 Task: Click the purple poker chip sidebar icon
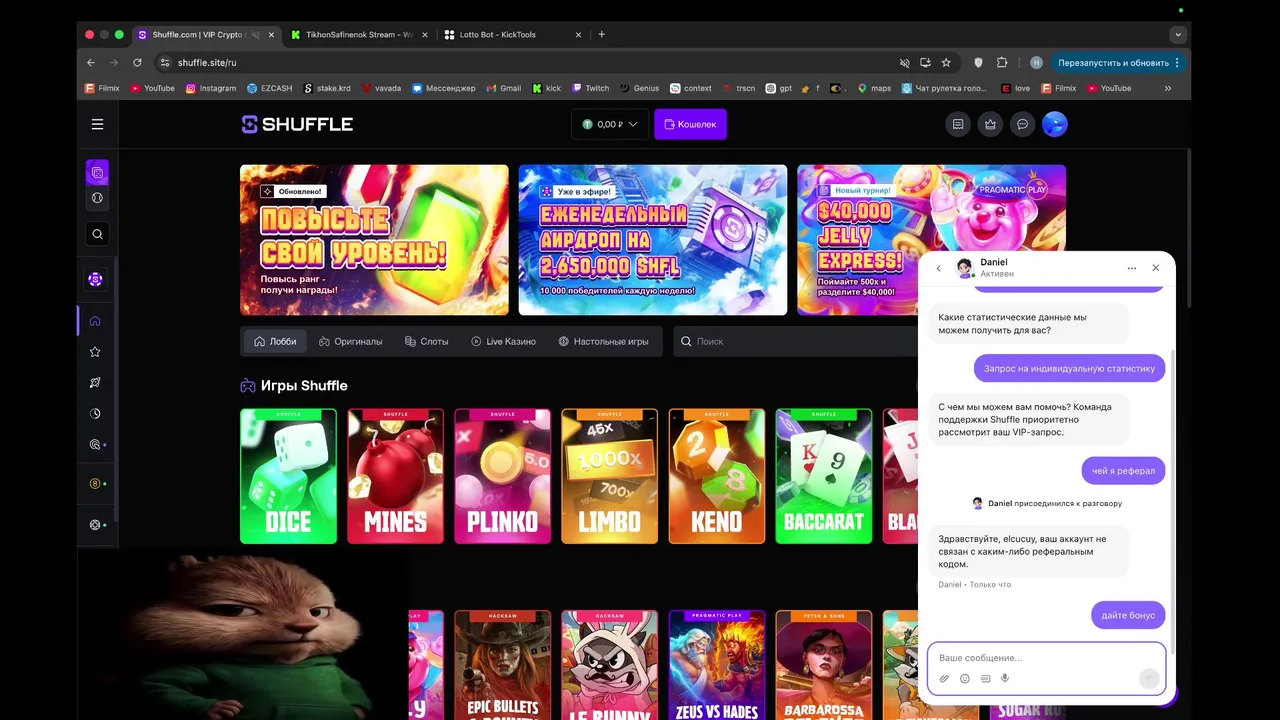pyautogui.click(x=95, y=279)
